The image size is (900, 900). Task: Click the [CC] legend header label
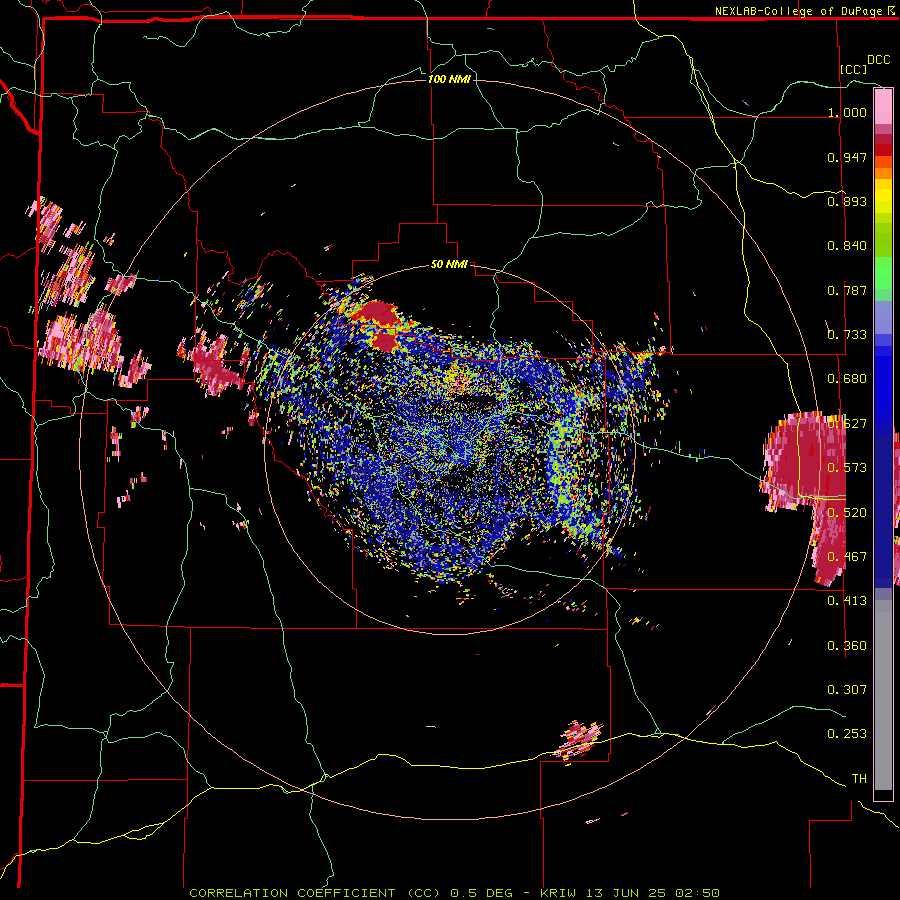(x=854, y=69)
